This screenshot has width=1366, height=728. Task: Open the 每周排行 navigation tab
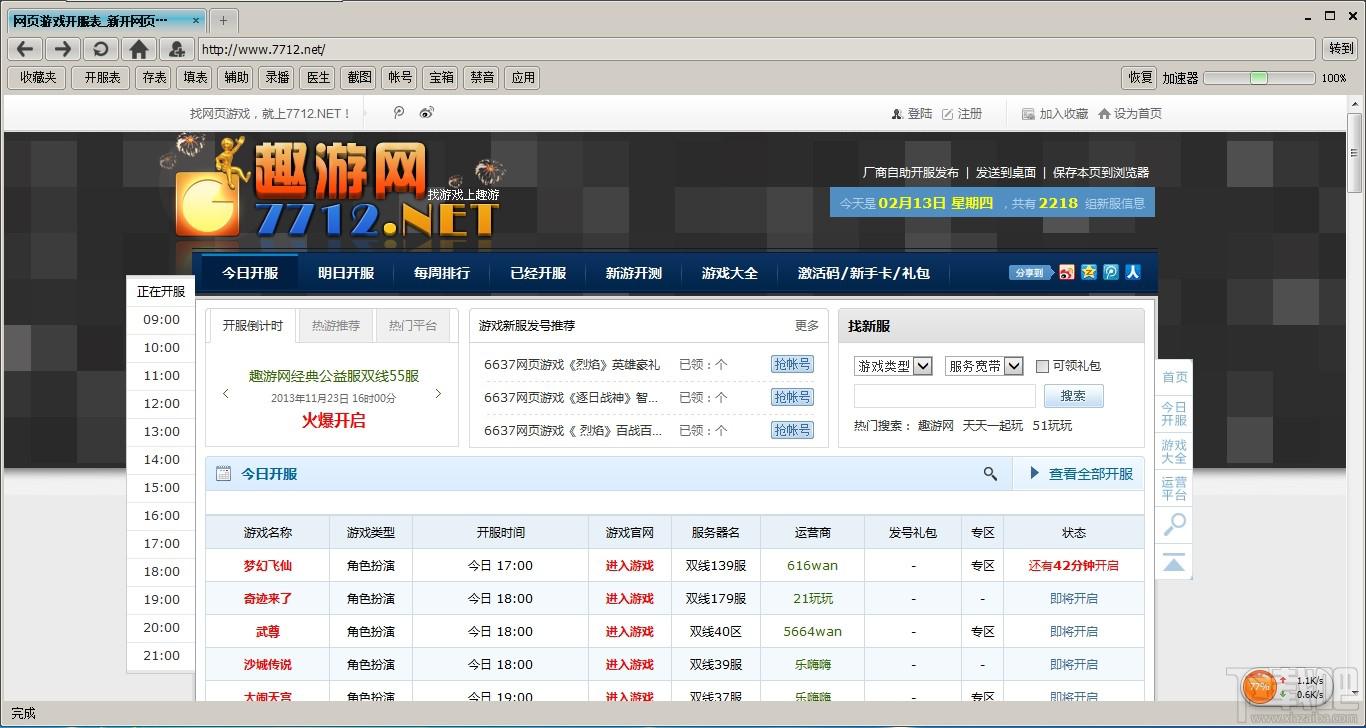pyautogui.click(x=442, y=273)
